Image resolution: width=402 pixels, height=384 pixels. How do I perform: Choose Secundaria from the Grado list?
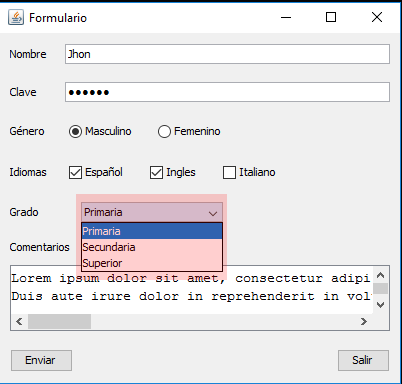click(x=152, y=247)
